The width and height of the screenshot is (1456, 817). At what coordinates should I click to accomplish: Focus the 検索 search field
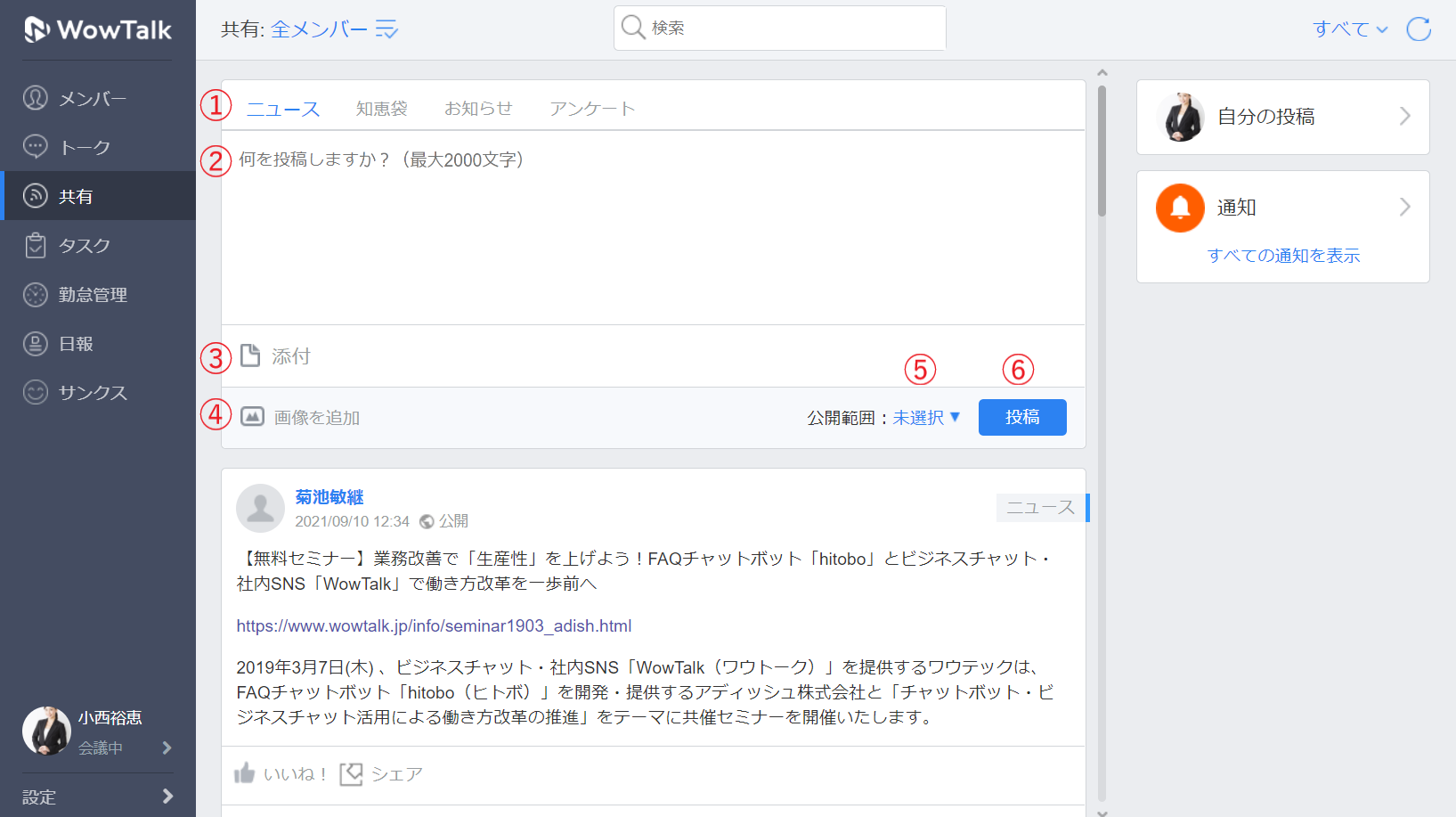pyautogui.click(x=780, y=29)
